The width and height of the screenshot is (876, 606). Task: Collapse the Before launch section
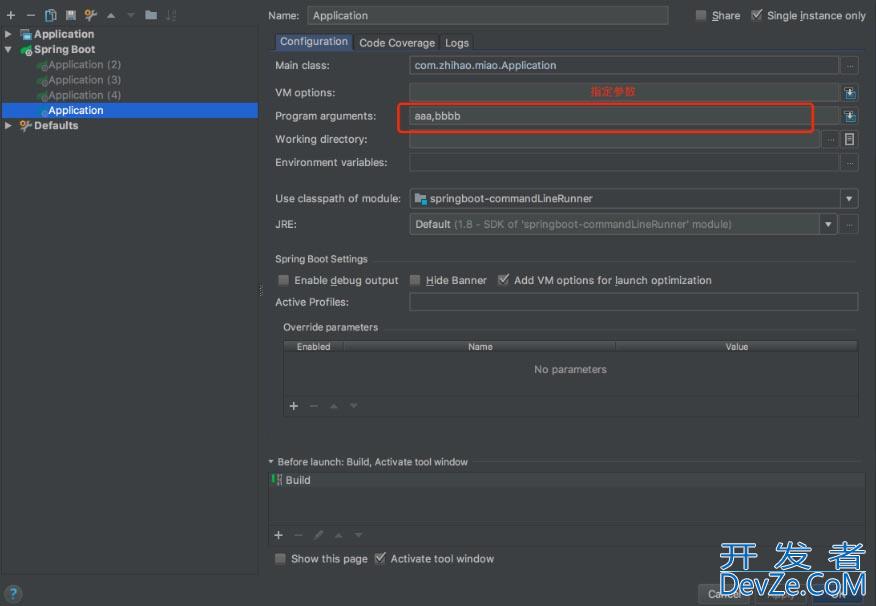tap(271, 462)
